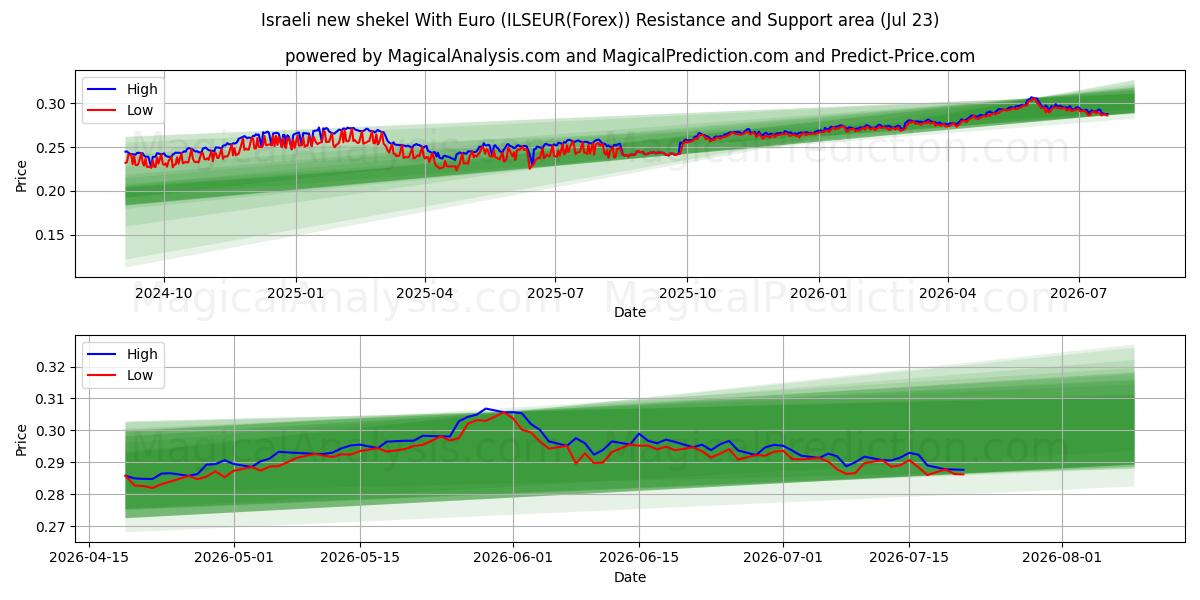
Task: Click the bottom chart 'Date' axis label
Action: pos(630,577)
